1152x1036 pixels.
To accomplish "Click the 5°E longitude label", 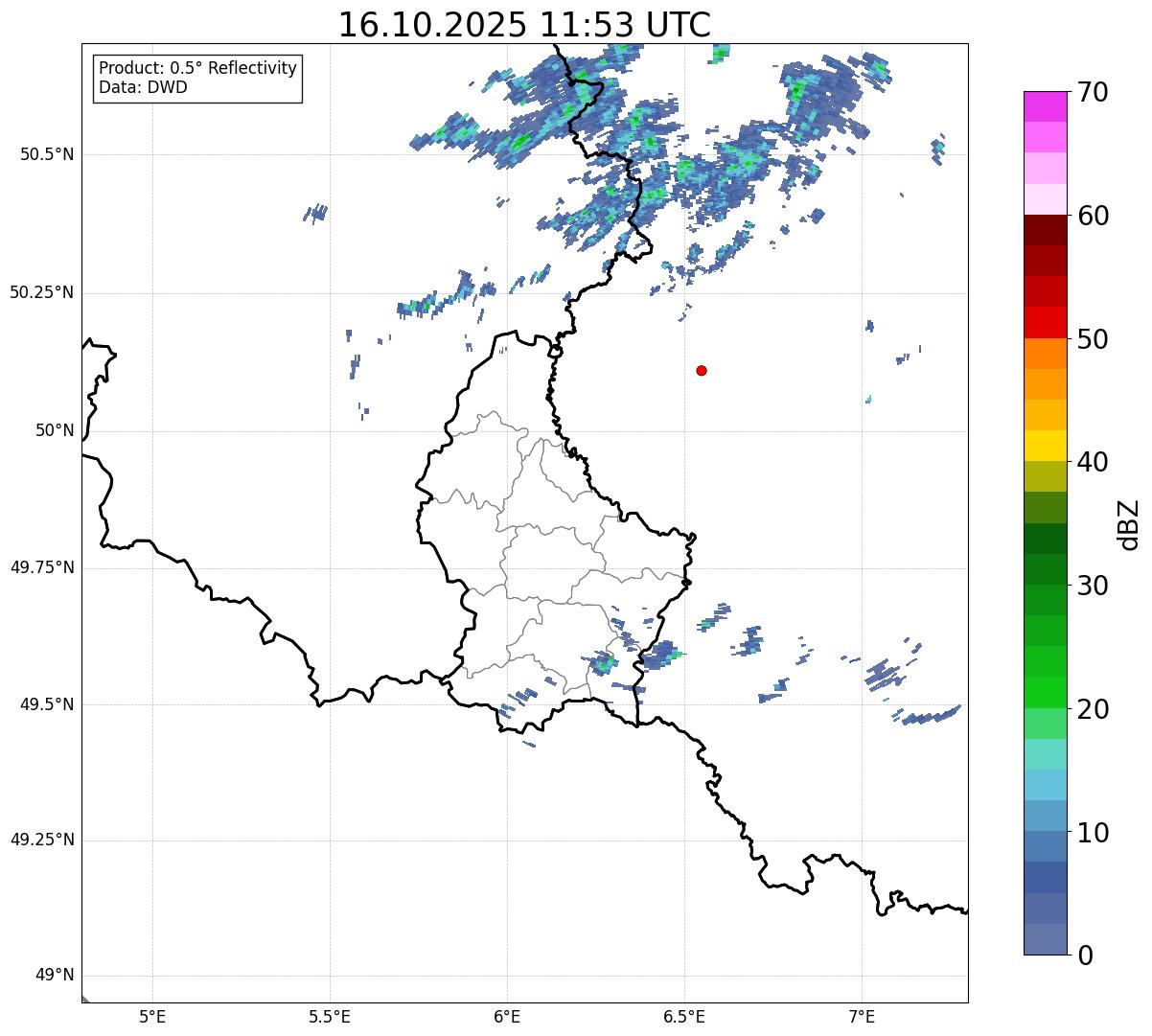I will coord(152,1016).
